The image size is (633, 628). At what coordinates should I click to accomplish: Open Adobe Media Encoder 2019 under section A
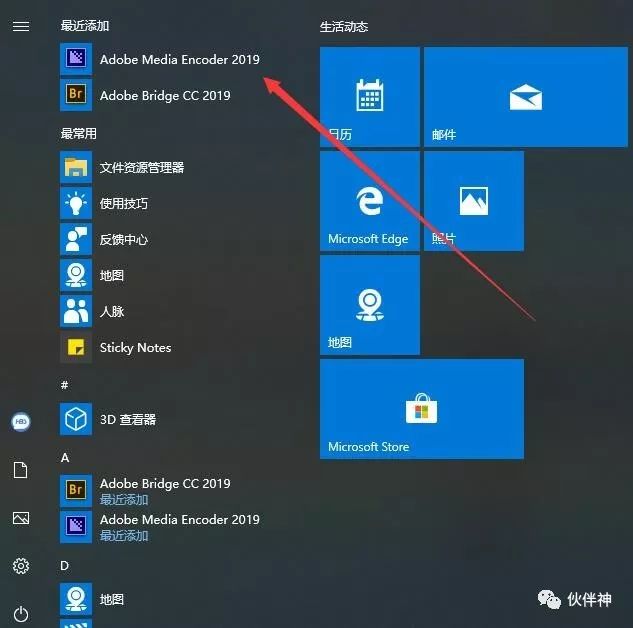(x=160, y=527)
